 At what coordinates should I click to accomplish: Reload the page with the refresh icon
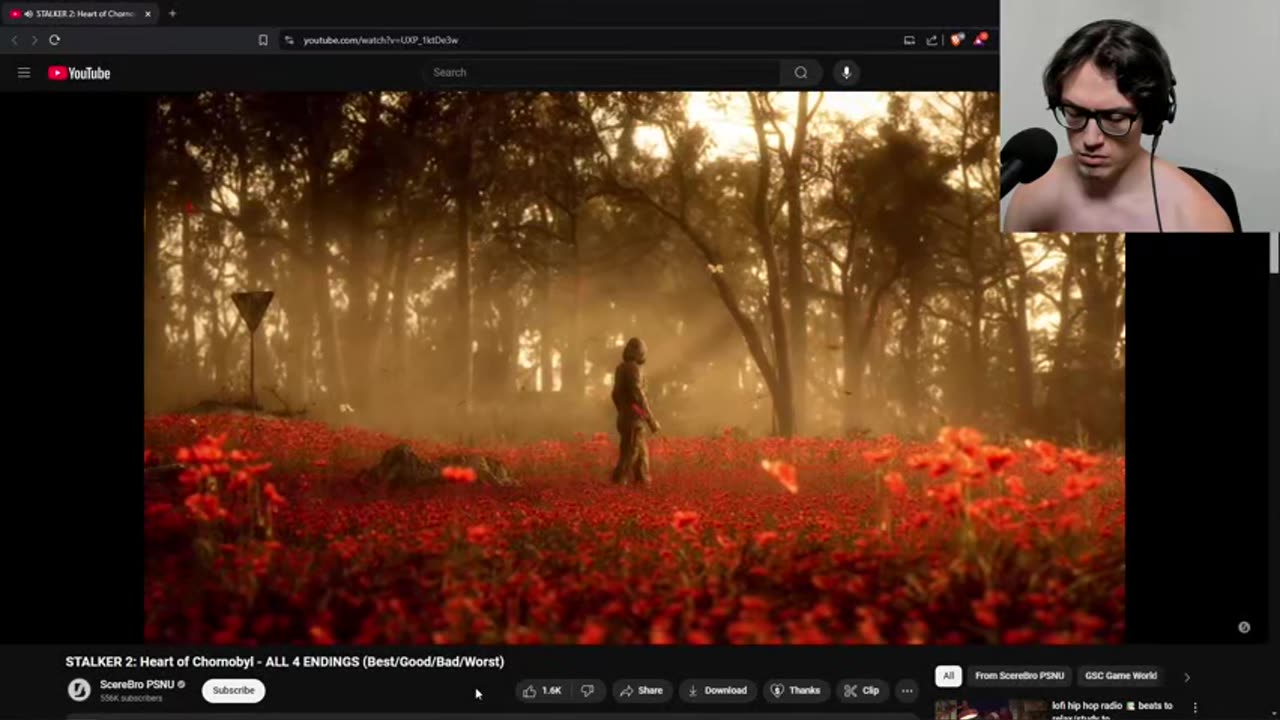[x=54, y=40]
